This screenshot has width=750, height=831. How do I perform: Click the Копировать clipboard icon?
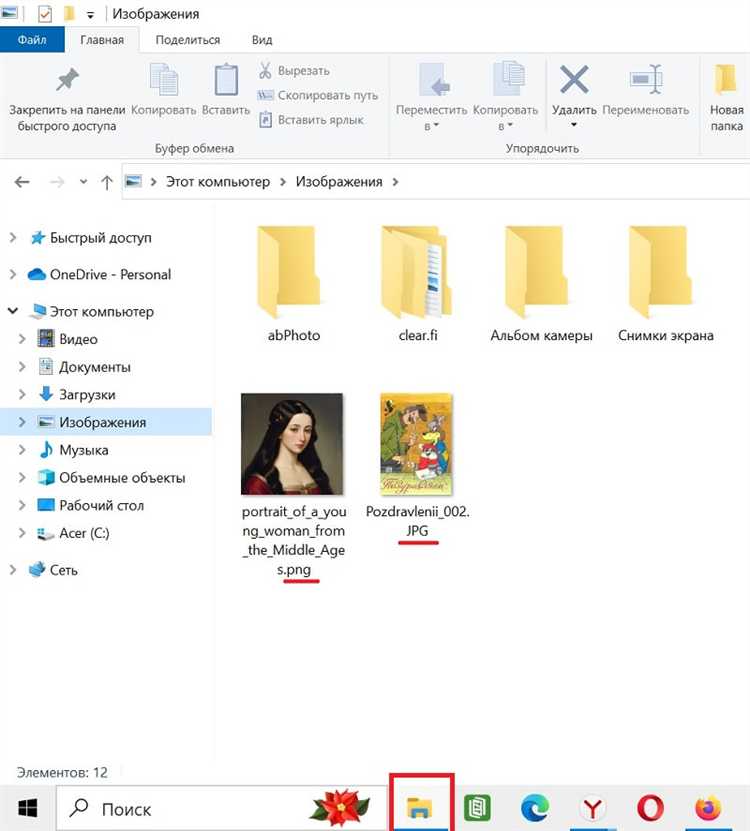pos(164,79)
